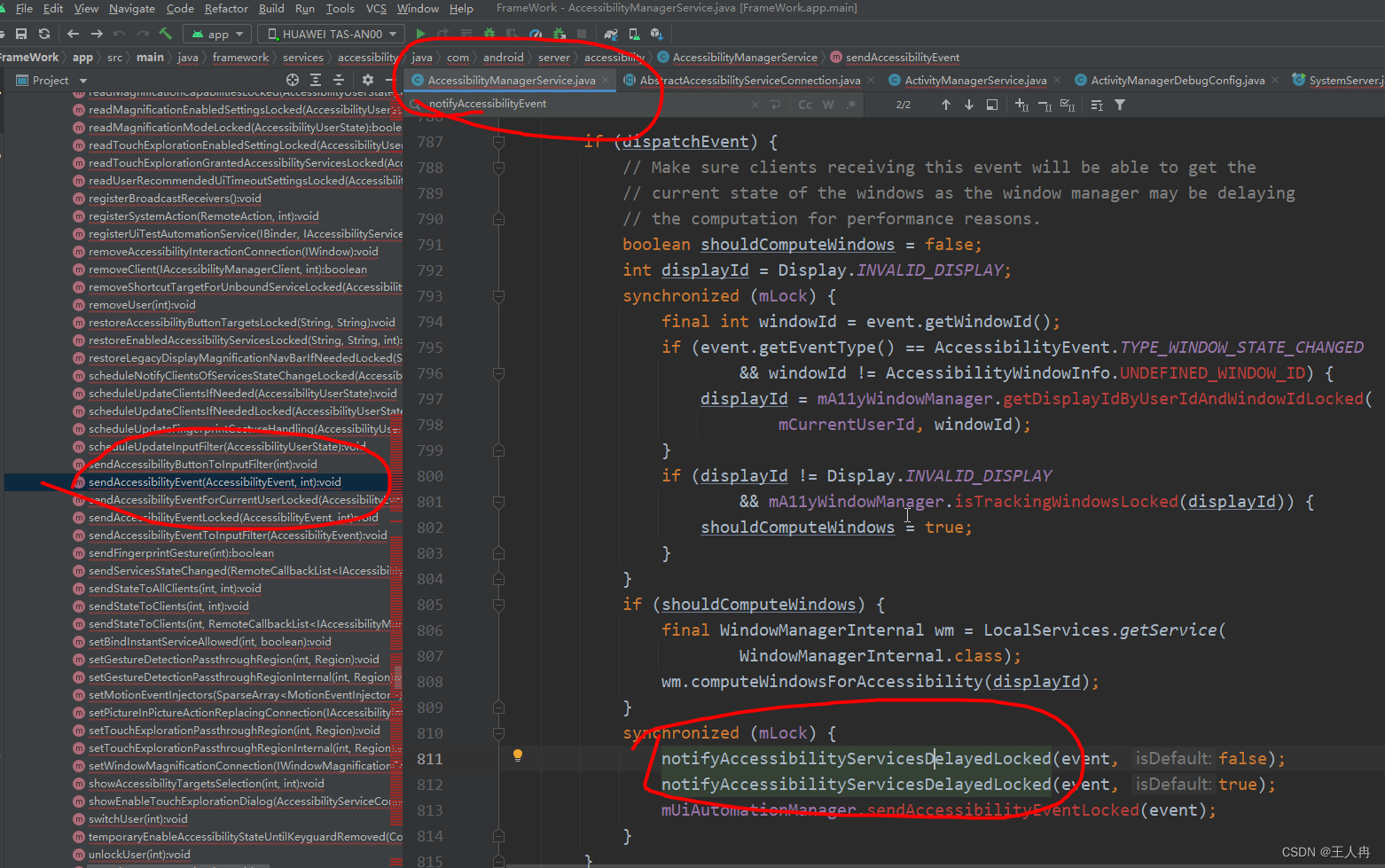Click sendAccessibilityEvent breadcrumb item

(x=902, y=57)
